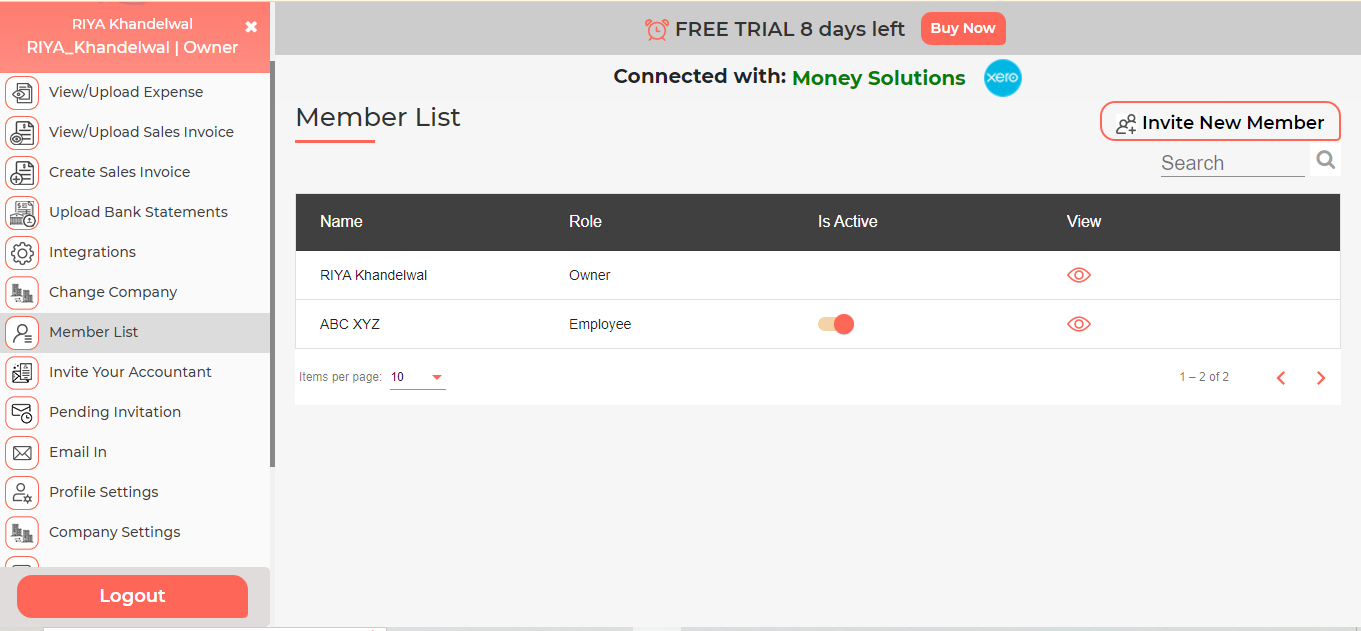1361x631 pixels.
Task: Open Pending Invitation menu item
Action: [135, 412]
